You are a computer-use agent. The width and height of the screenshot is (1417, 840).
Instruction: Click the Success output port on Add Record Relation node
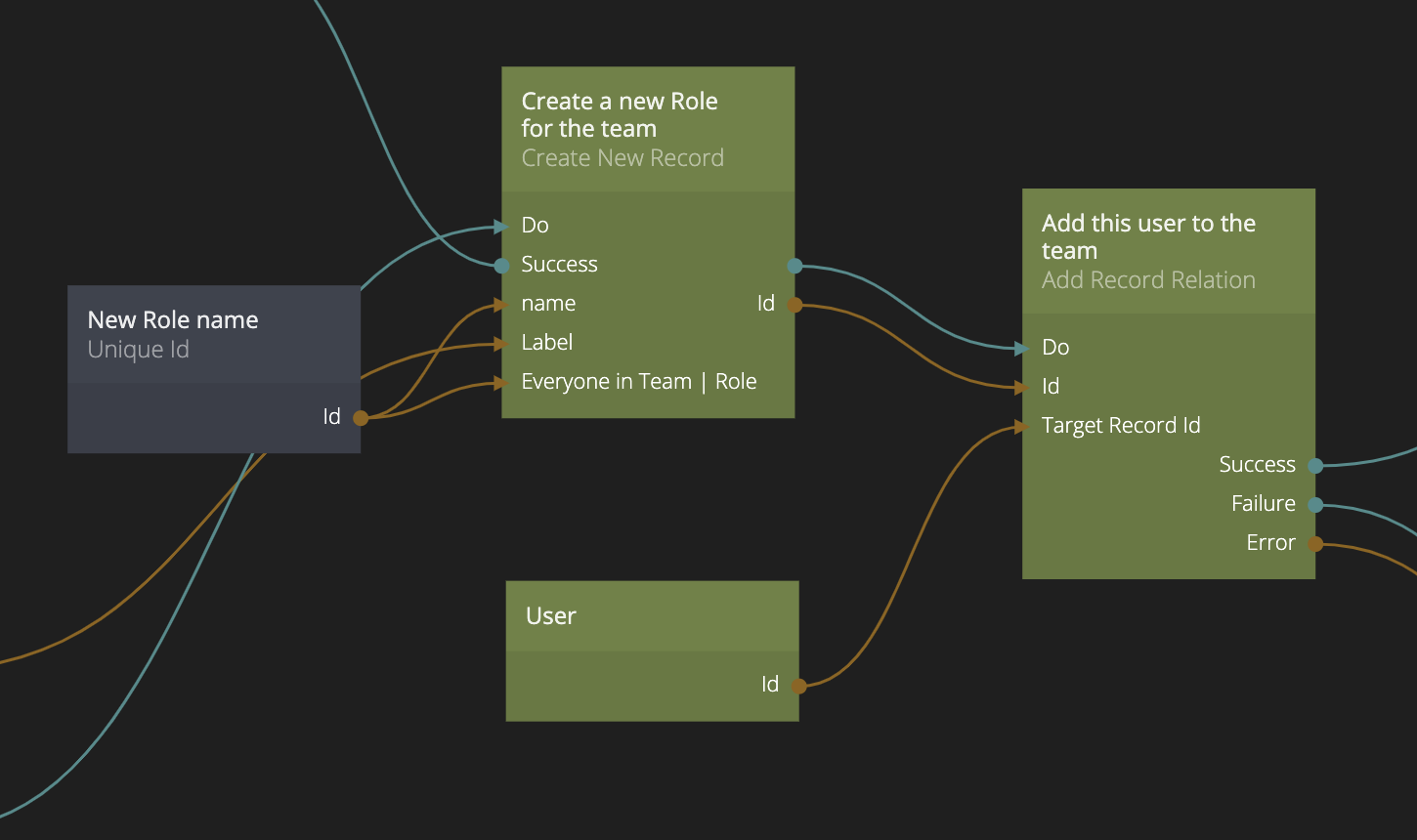pyautogui.click(x=1315, y=466)
